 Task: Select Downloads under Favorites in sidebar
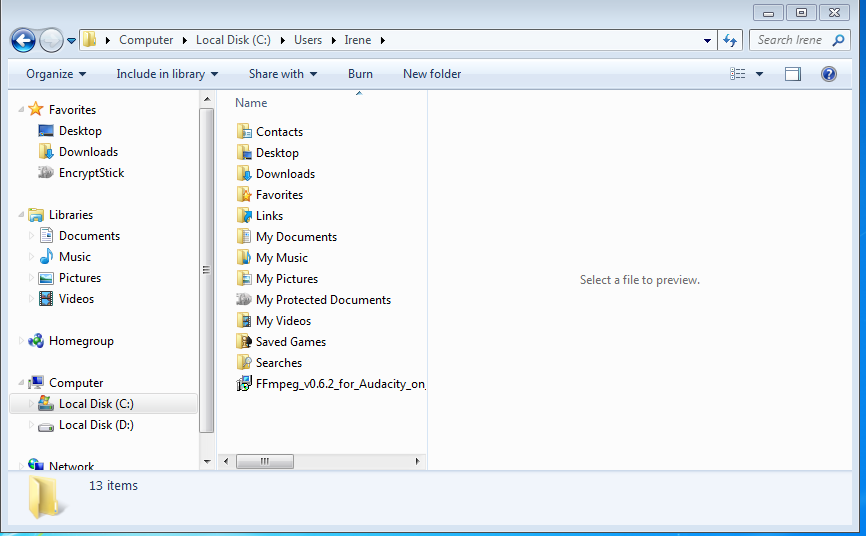88,152
